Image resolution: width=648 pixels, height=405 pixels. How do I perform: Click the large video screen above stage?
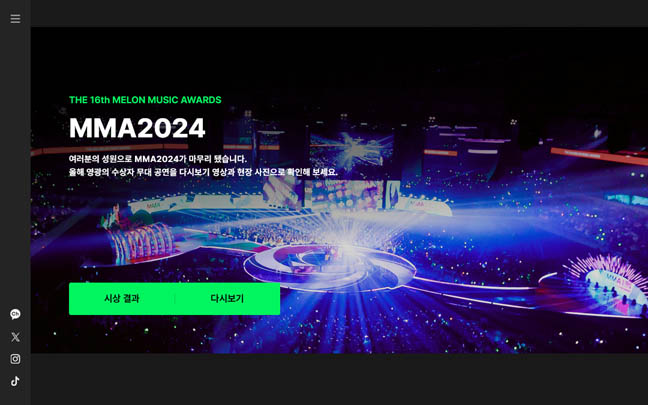click(350, 150)
